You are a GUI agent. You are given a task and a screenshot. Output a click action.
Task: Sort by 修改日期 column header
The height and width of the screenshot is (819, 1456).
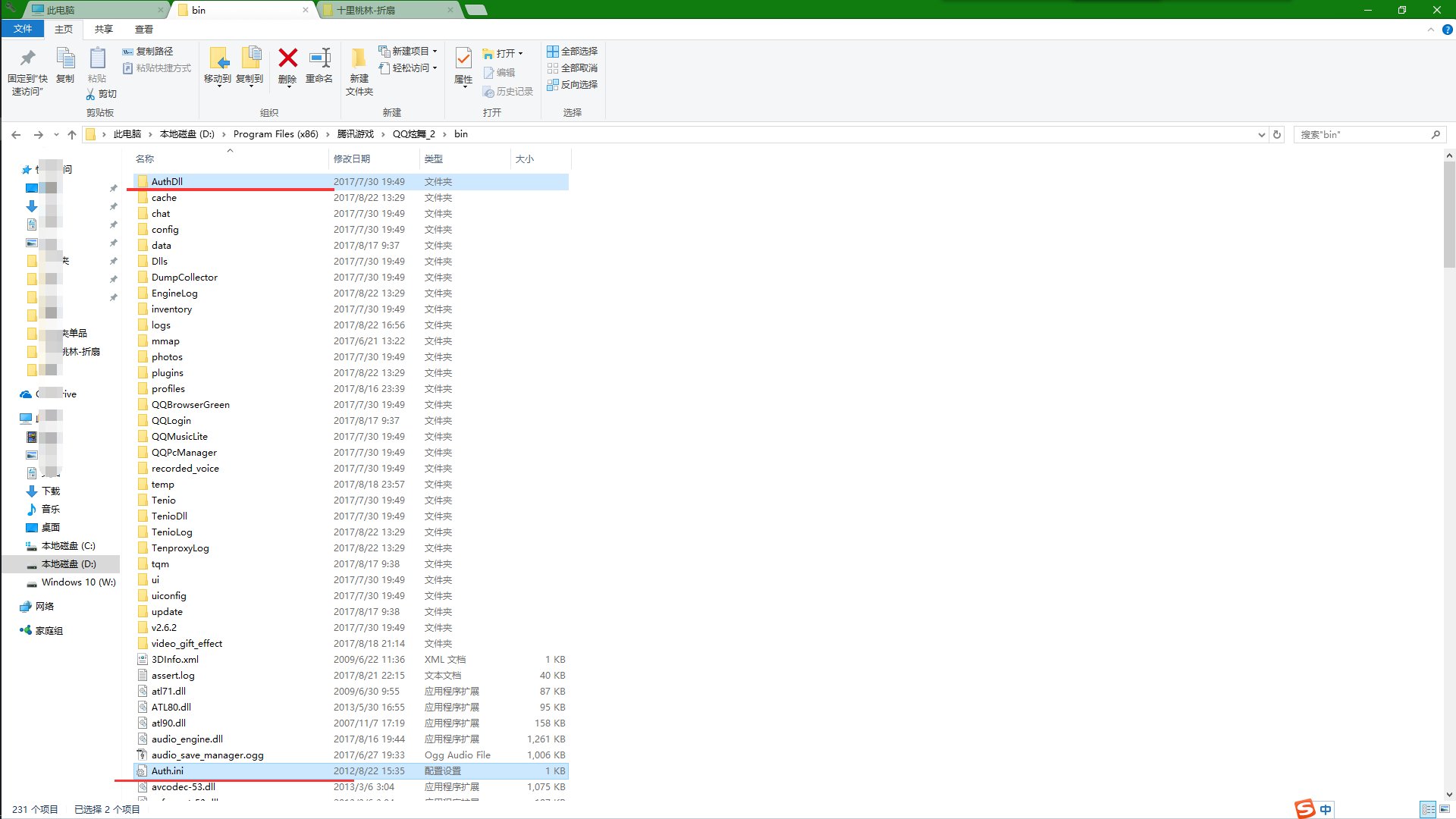(374, 158)
